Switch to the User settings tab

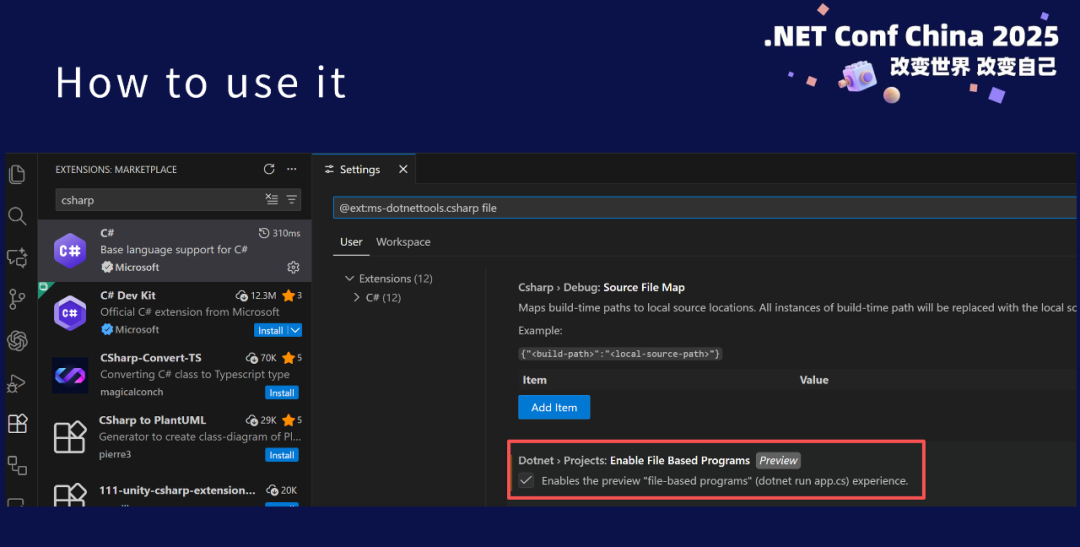(351, 242)
